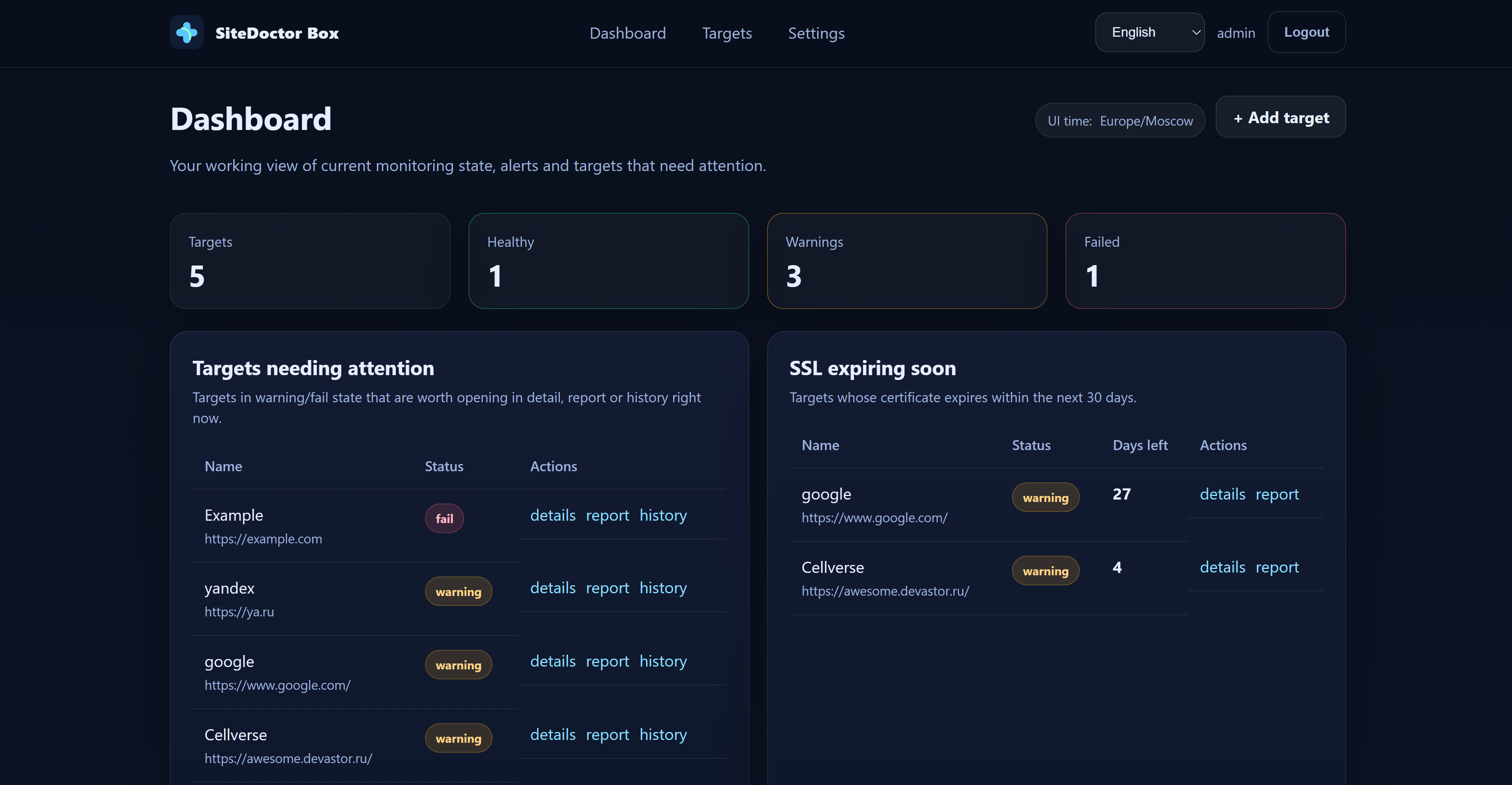The width and height of the screenshot is (1512, 785).
Task: Click the admin username label
Action: pyautogui.click(x=1236, y=33)
